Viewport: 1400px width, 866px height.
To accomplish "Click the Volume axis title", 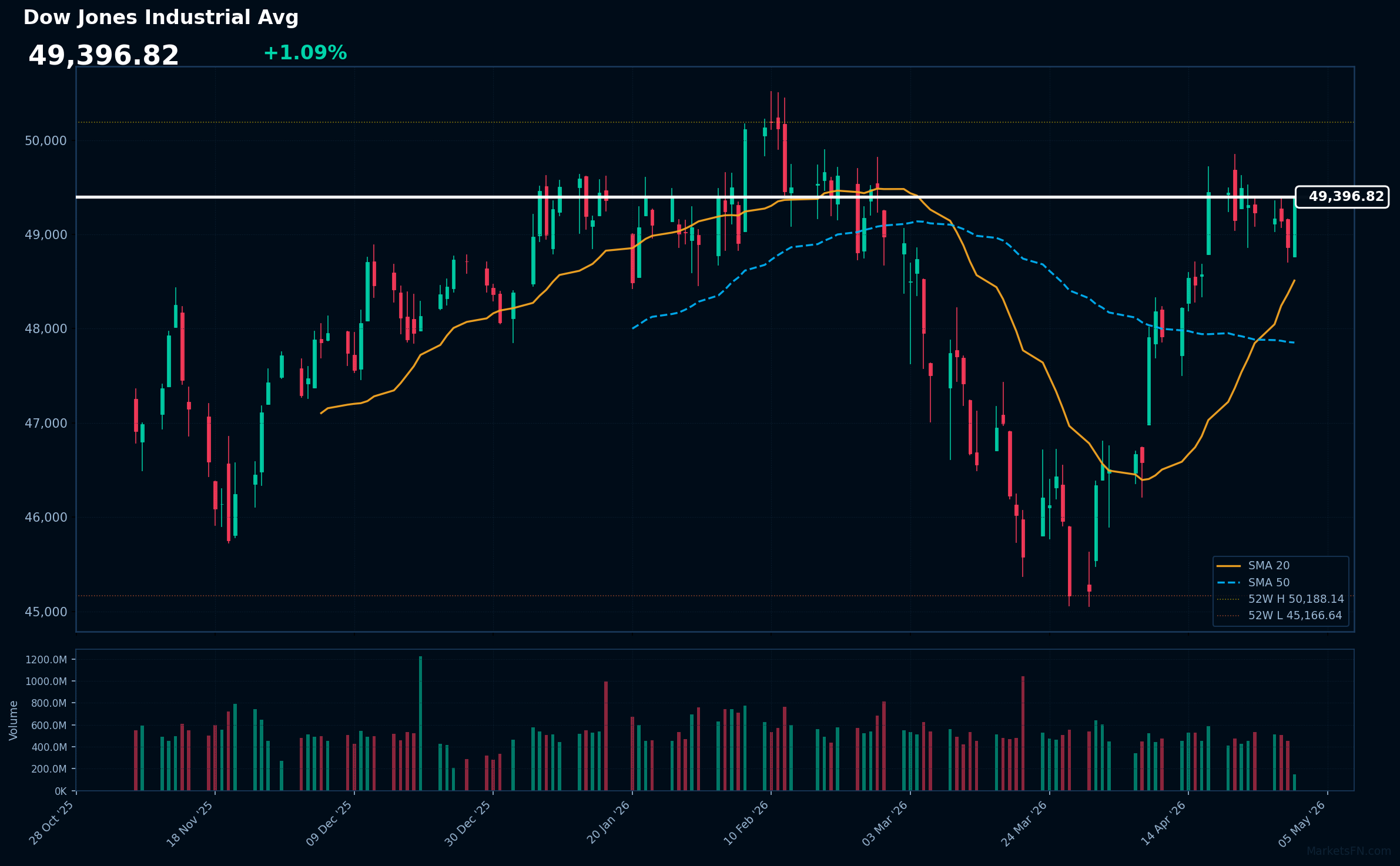I will point(14,720).
